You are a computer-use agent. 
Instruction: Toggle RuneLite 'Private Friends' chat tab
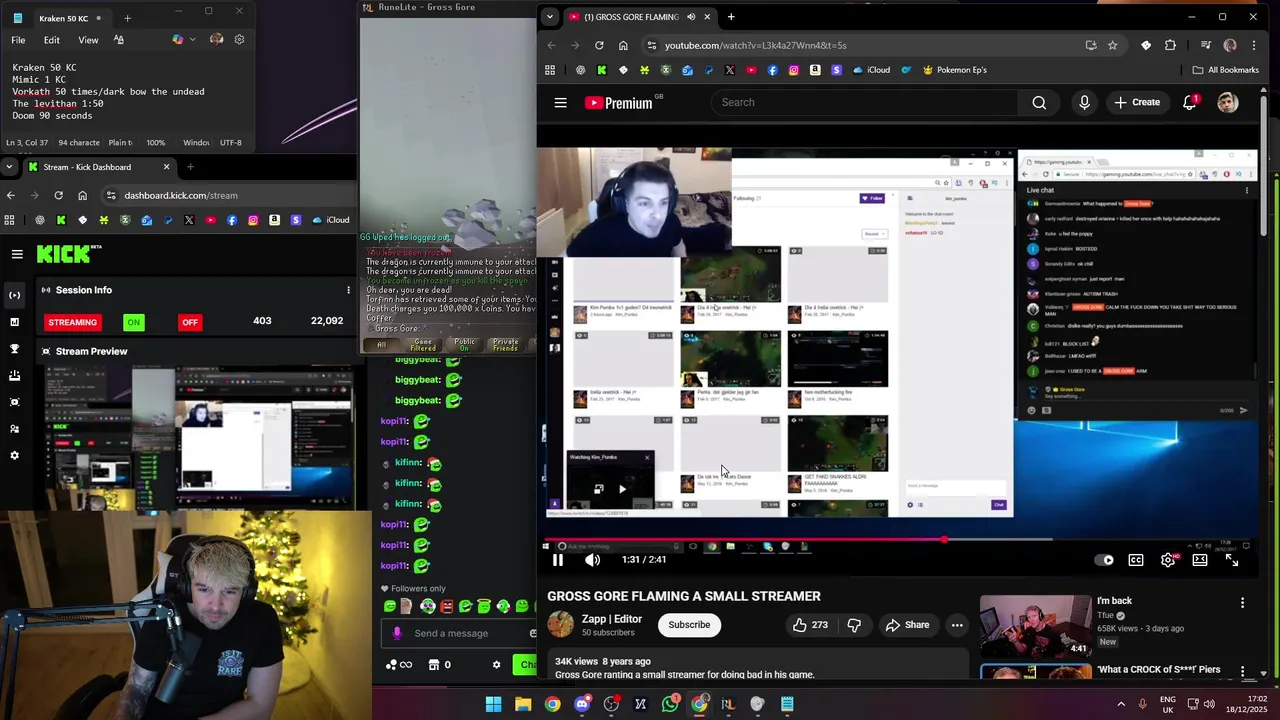[506, 345]
